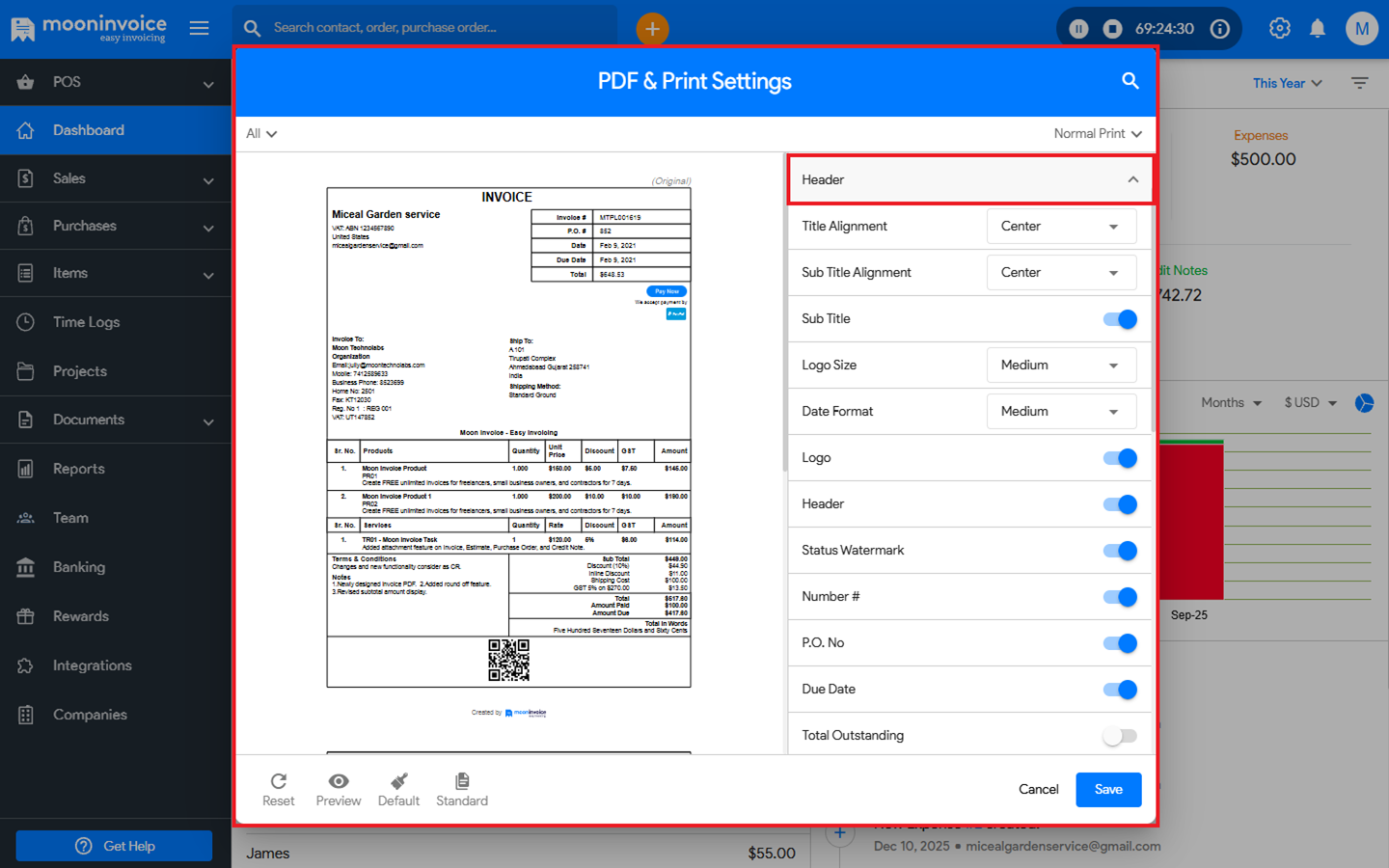Select the Standard document icon
1389x868 pixels.
tap(462, 782)
